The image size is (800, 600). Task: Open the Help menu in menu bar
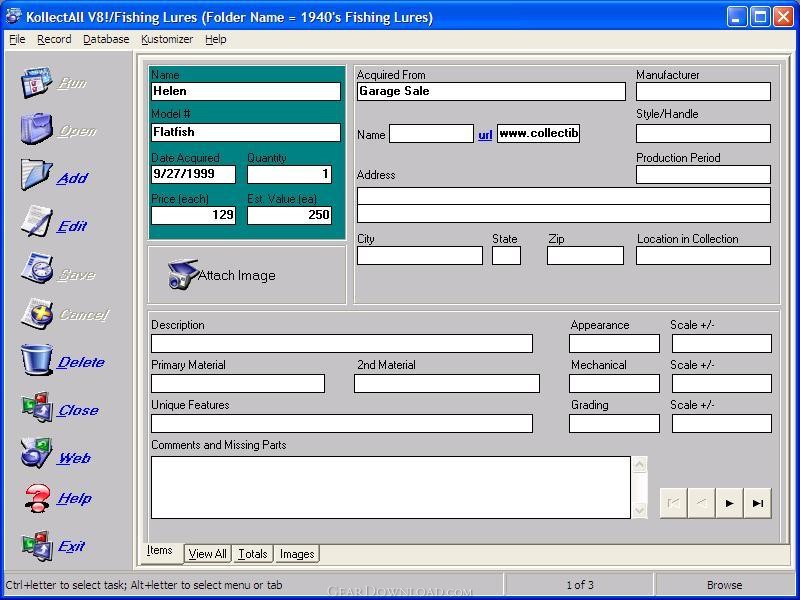pos(216,39)
